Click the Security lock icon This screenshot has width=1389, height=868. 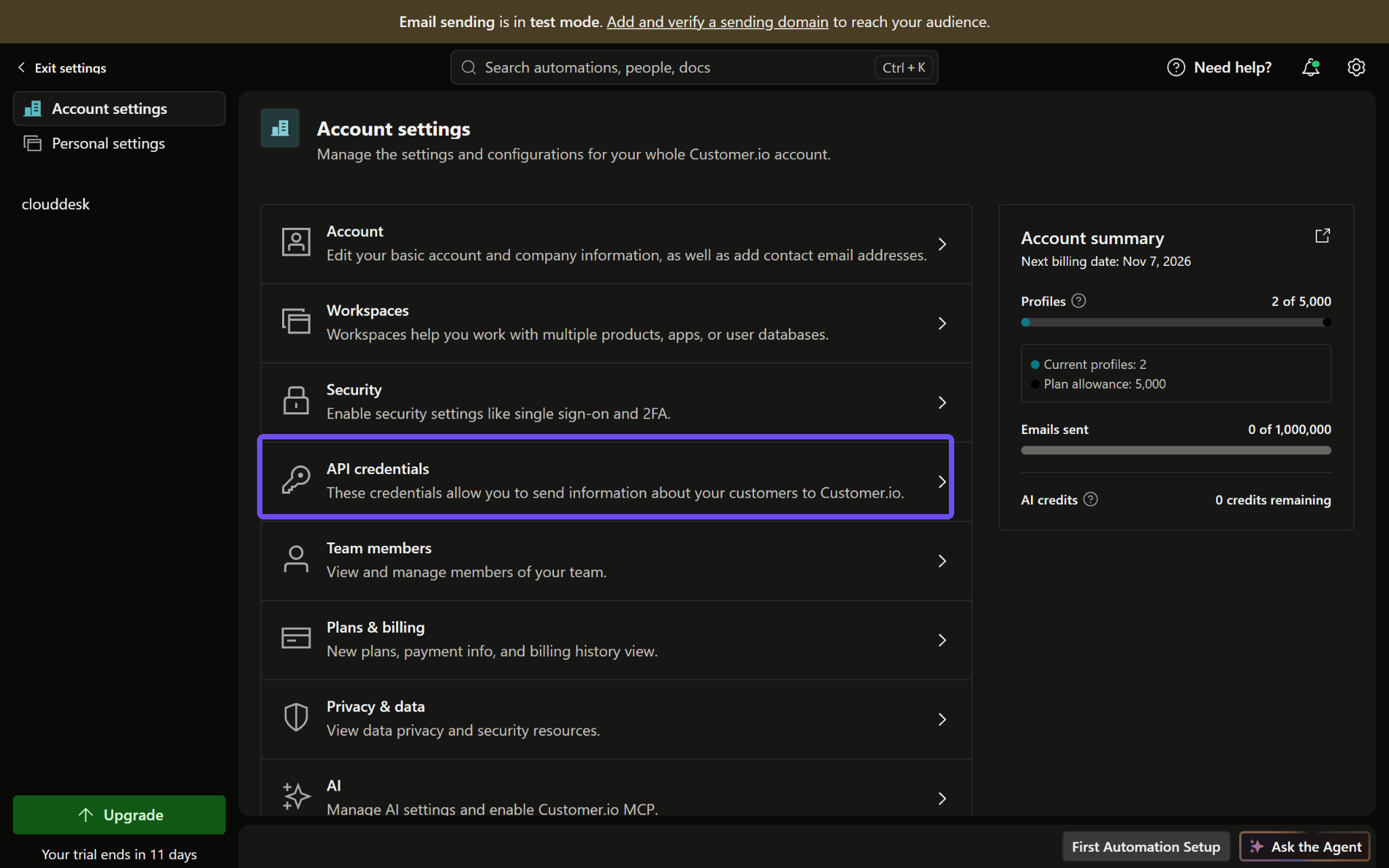[296, 401]
